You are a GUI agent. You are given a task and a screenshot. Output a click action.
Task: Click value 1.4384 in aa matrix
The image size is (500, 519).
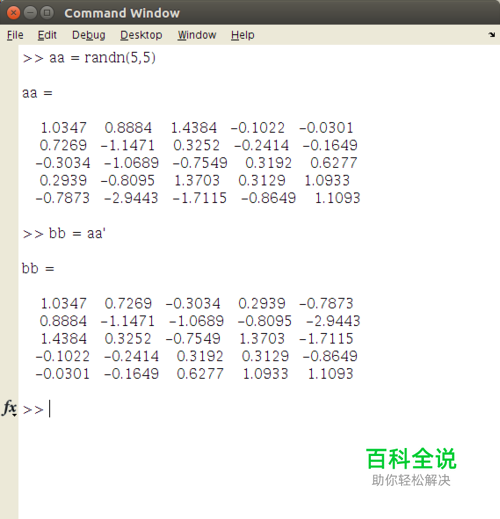coord(194,128)
